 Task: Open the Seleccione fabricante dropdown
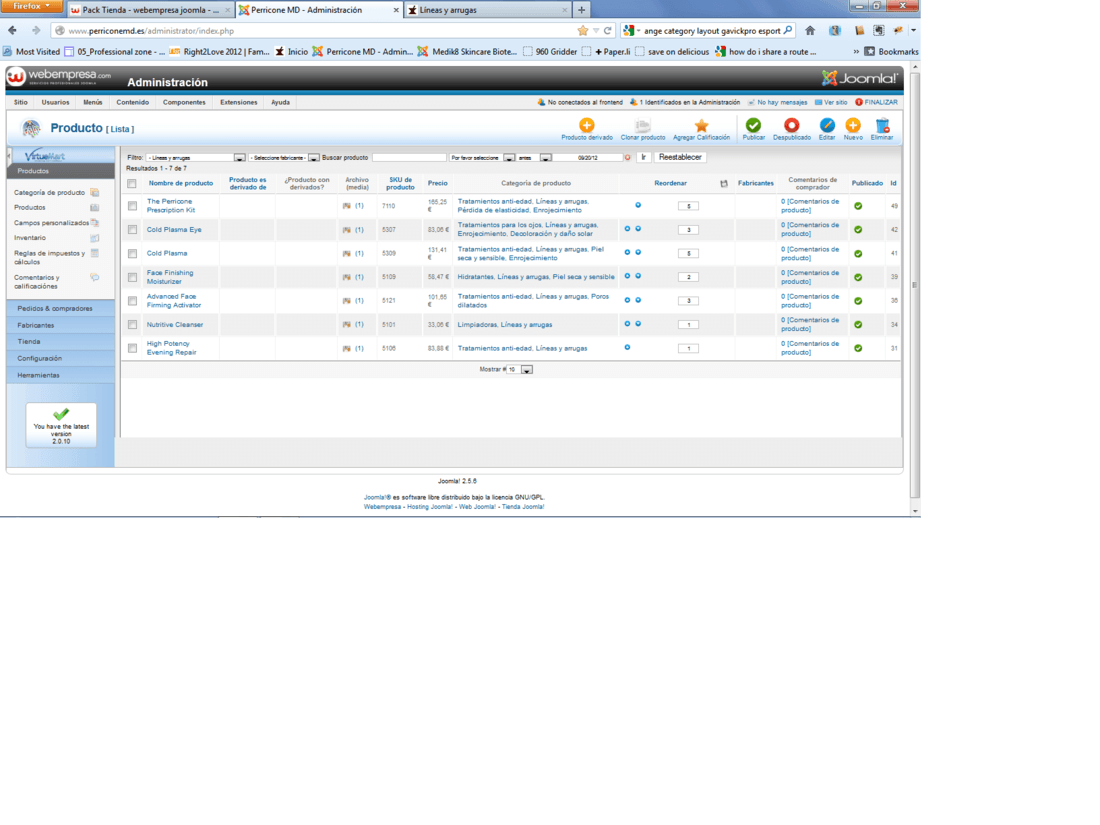pos(284,158)
